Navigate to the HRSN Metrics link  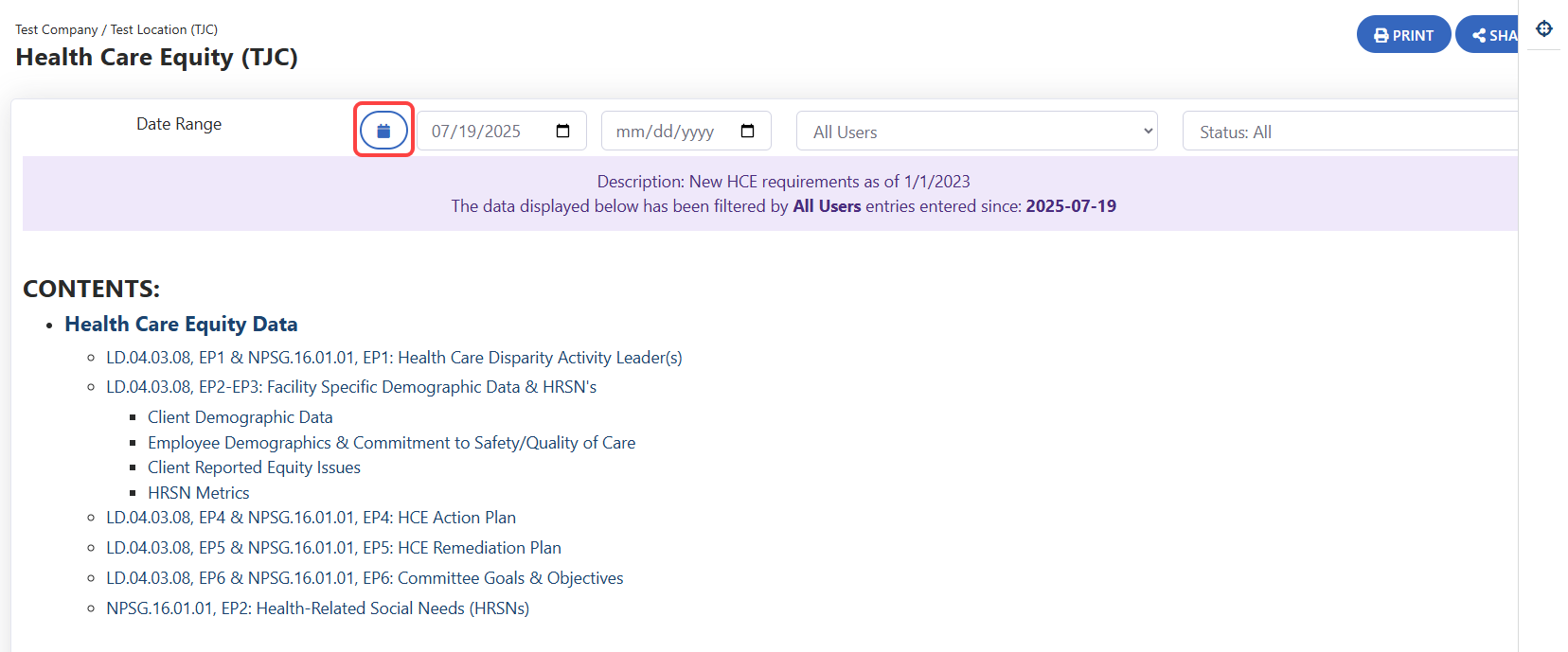[199, 493]
